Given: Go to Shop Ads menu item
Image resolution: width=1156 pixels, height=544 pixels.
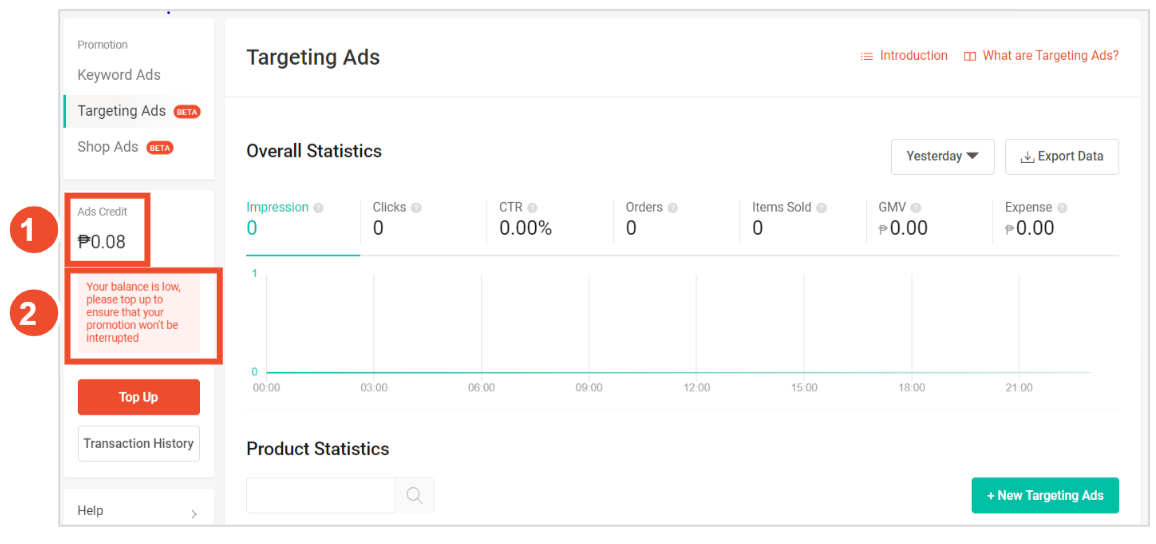Looking at the screenshot, I should click(108, 147).
